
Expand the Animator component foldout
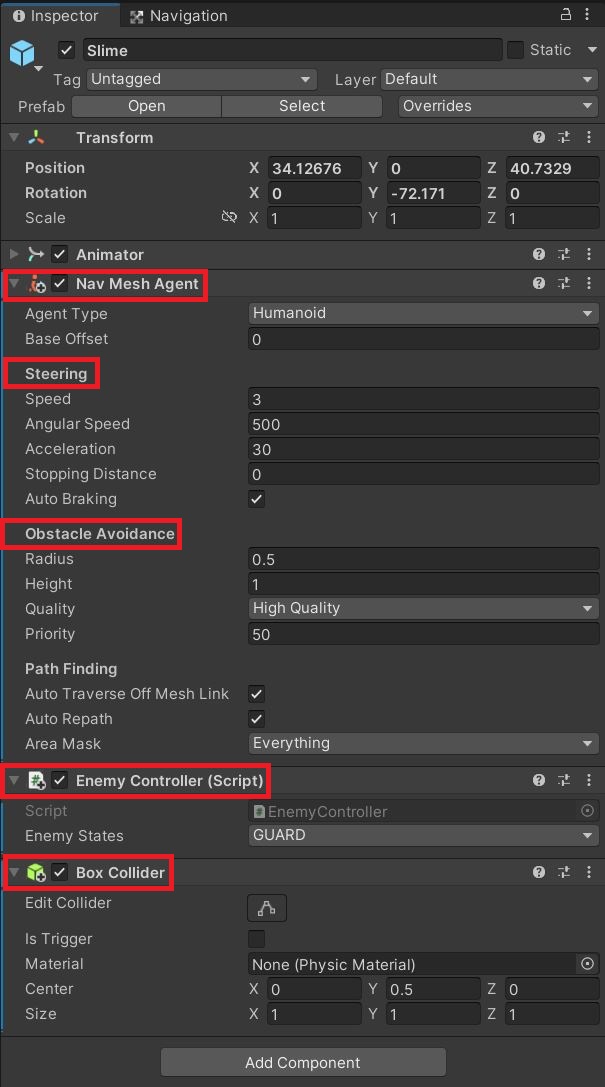click(14, 254)
